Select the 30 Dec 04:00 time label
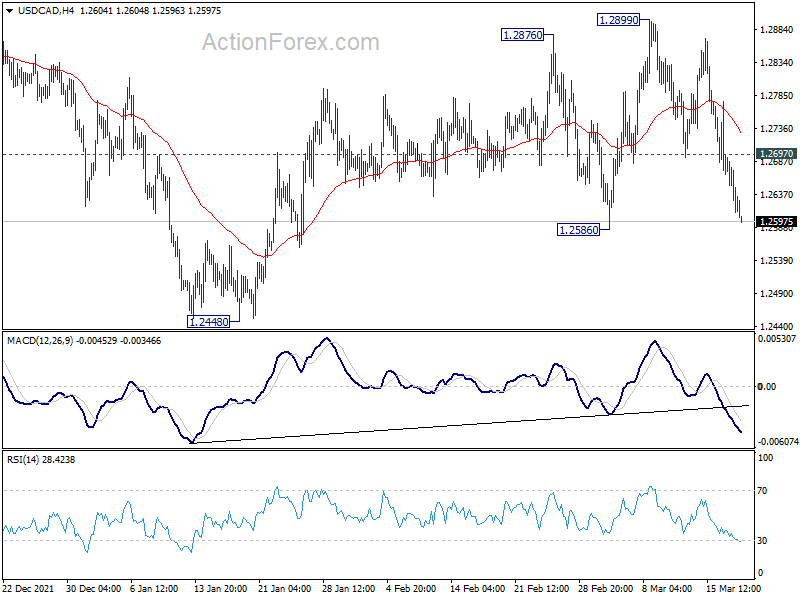This screenshot has height=600, width=800. click(93, 589)
